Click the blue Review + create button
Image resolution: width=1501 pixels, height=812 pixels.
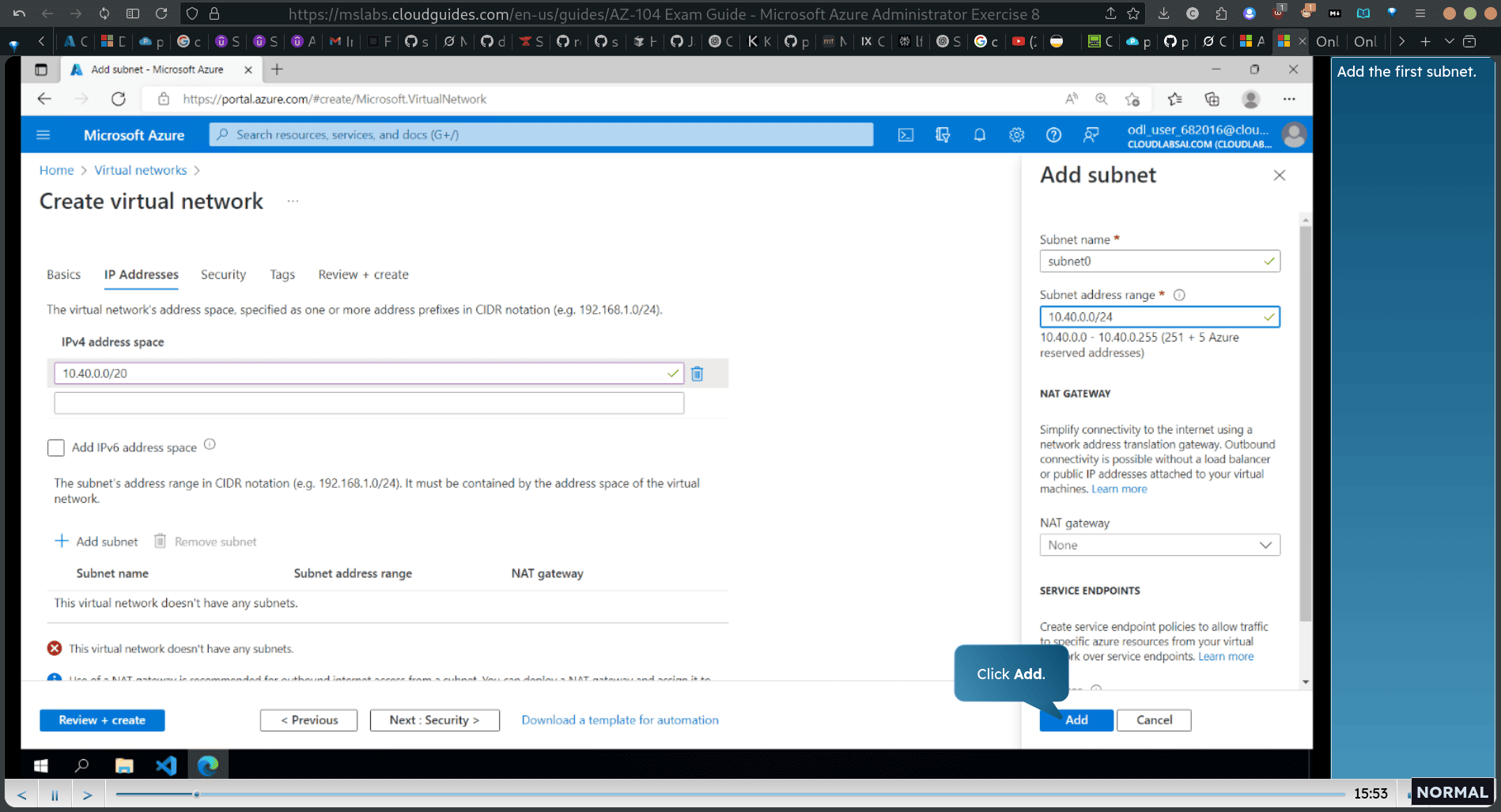[x=102, y=720]
